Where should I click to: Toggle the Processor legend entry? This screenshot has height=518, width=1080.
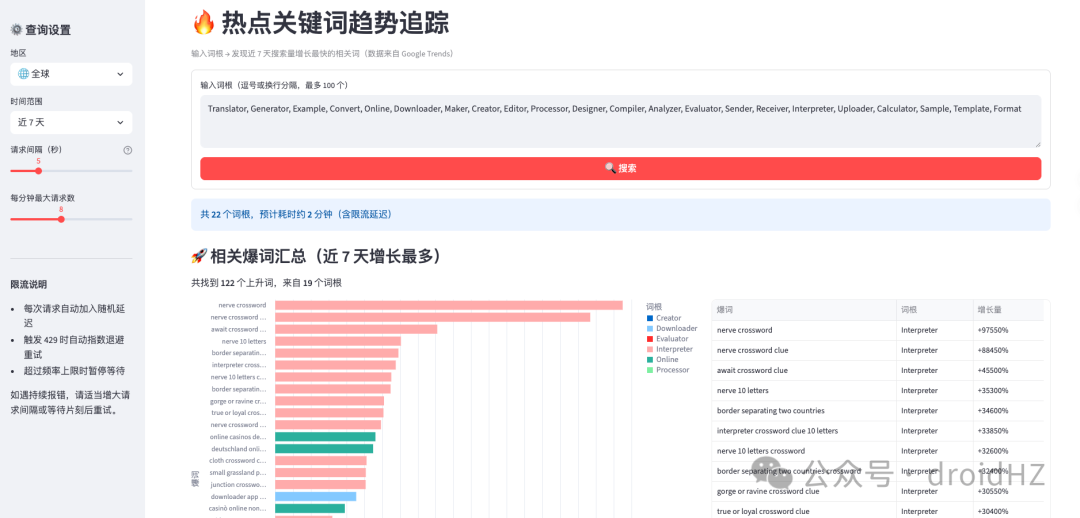click(668, 370)
